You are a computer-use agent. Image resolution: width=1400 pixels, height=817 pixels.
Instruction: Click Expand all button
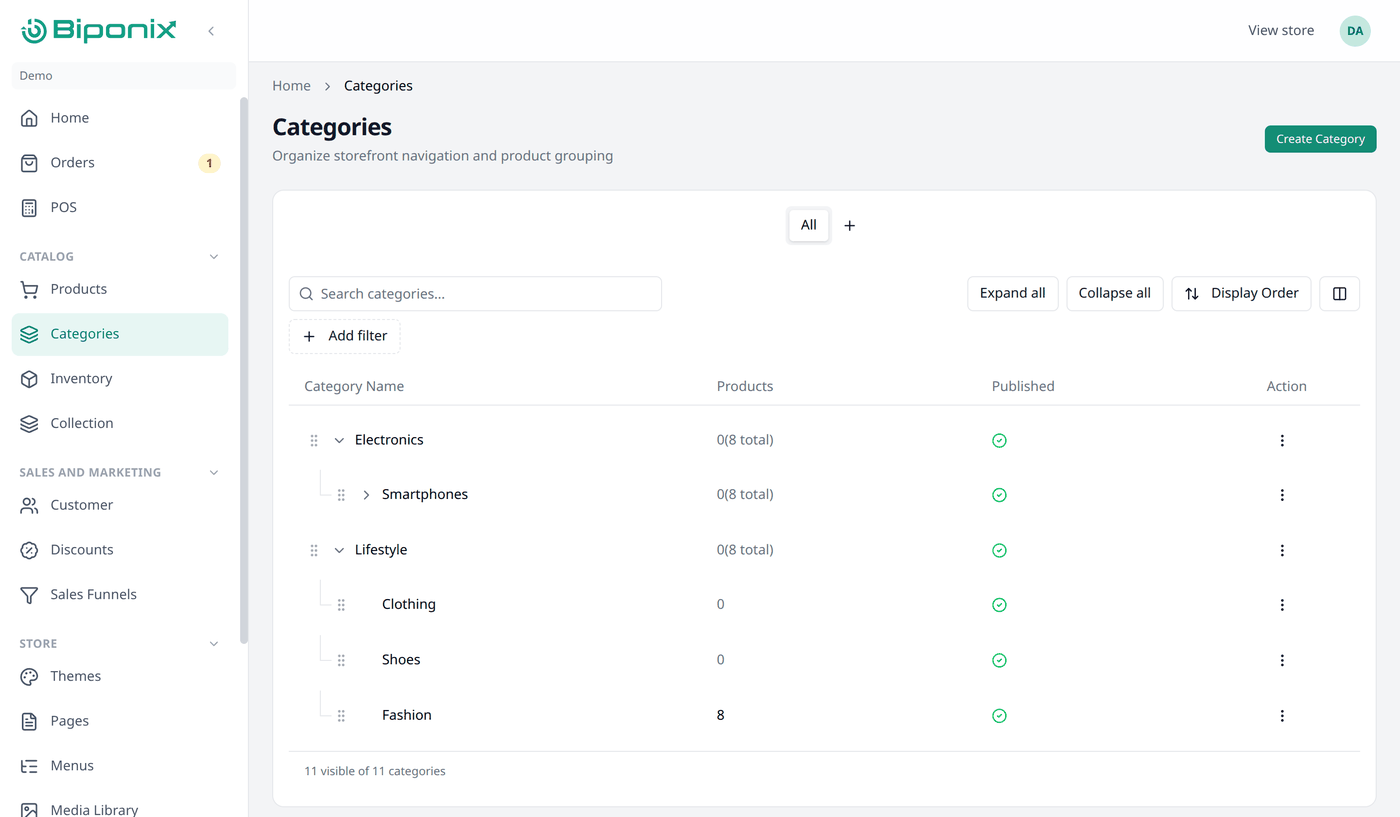(1012, 294)
